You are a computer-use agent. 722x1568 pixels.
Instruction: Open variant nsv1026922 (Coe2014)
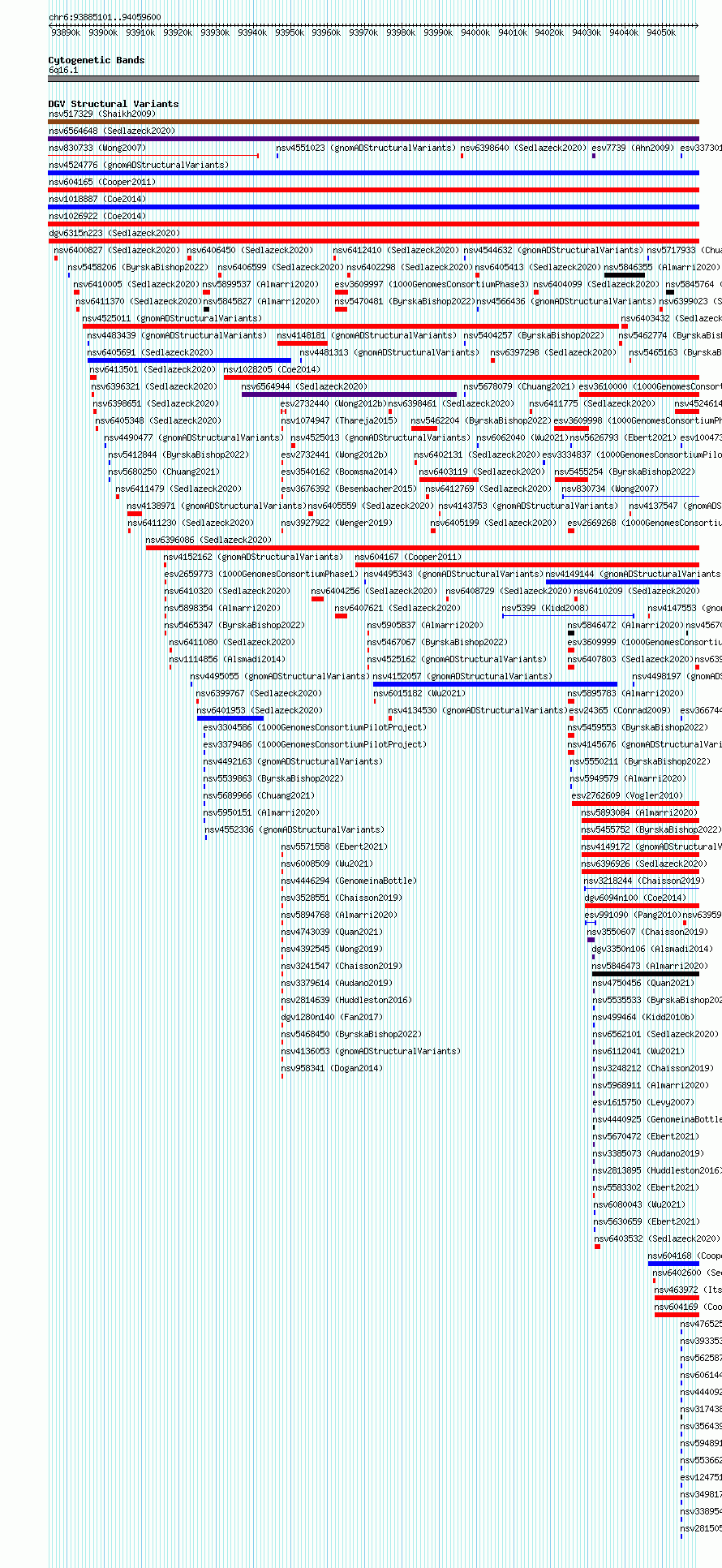(97, 217)
